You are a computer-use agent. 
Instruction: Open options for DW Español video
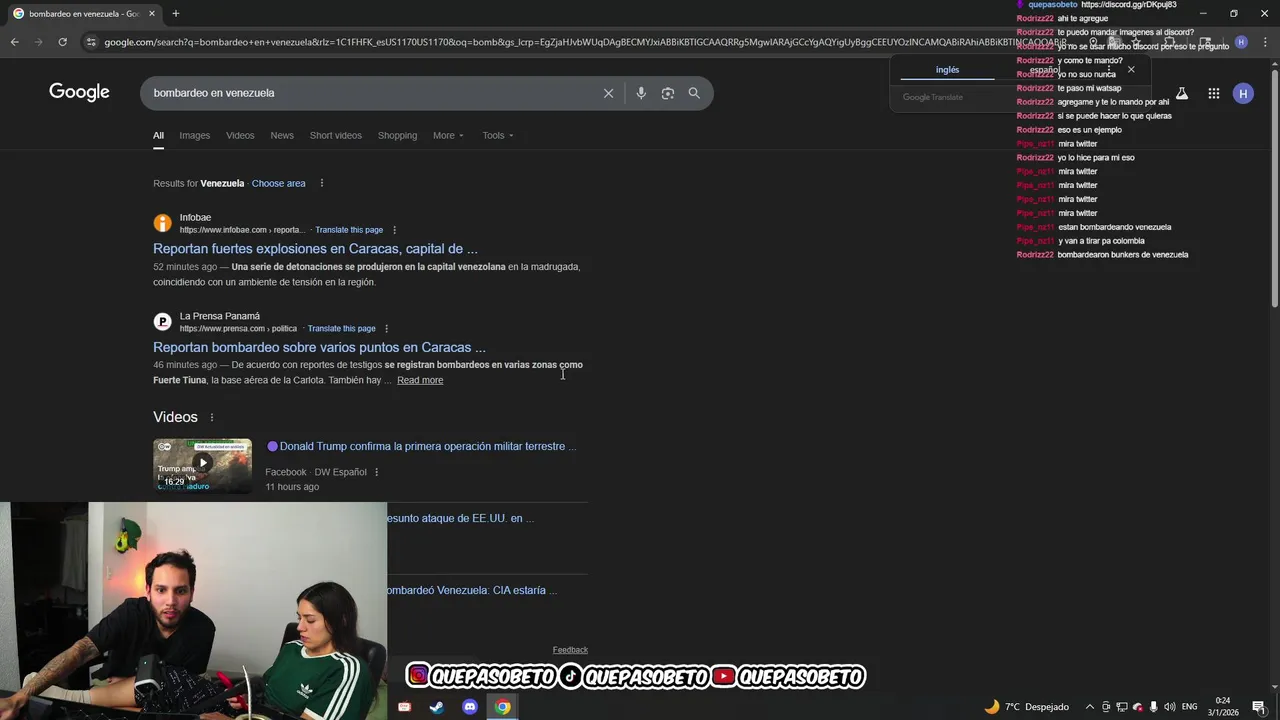(x=376, y=472)
